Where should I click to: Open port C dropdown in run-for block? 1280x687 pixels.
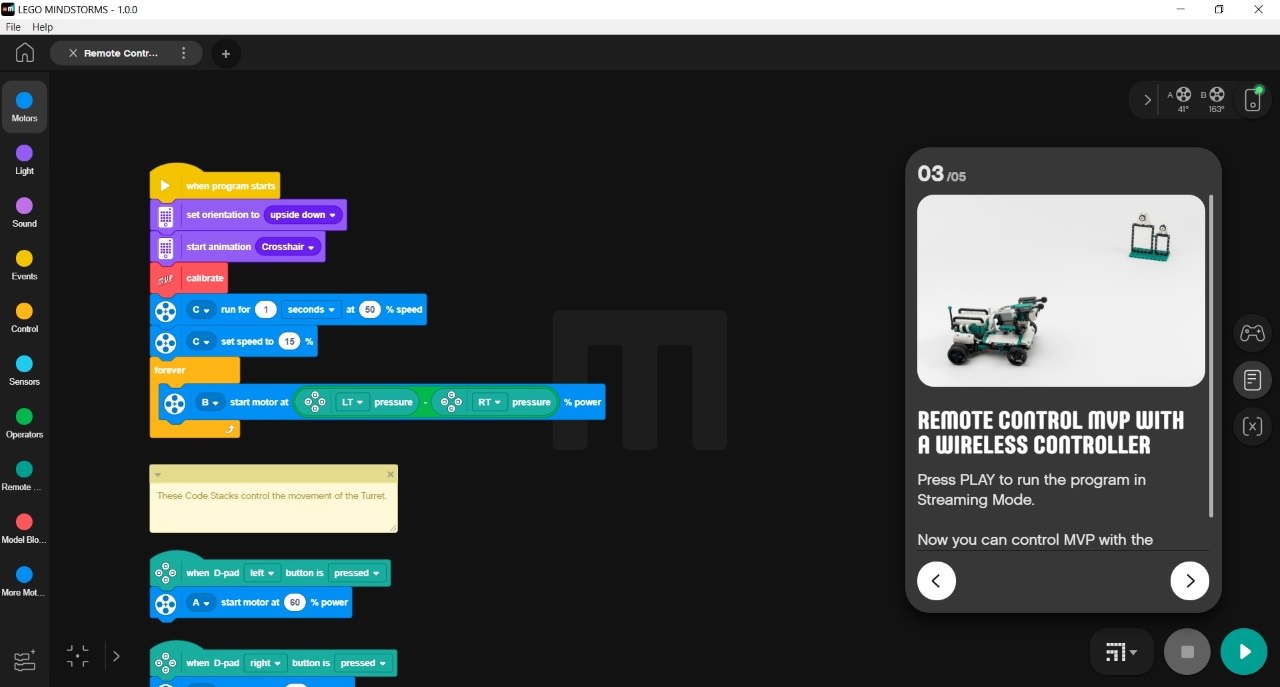[x=201, y=310]
